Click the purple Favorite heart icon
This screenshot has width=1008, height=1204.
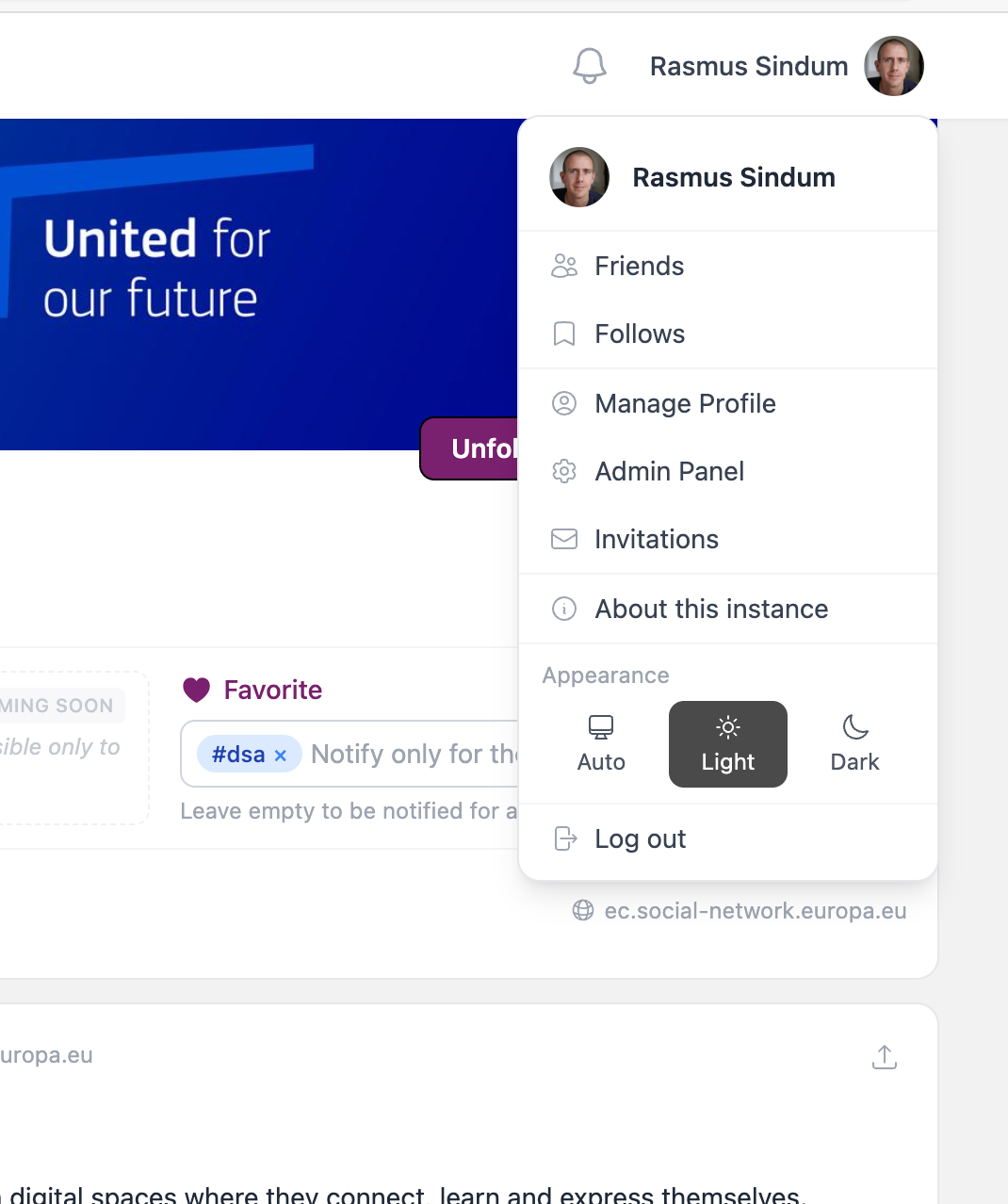(x=196, y=691)
